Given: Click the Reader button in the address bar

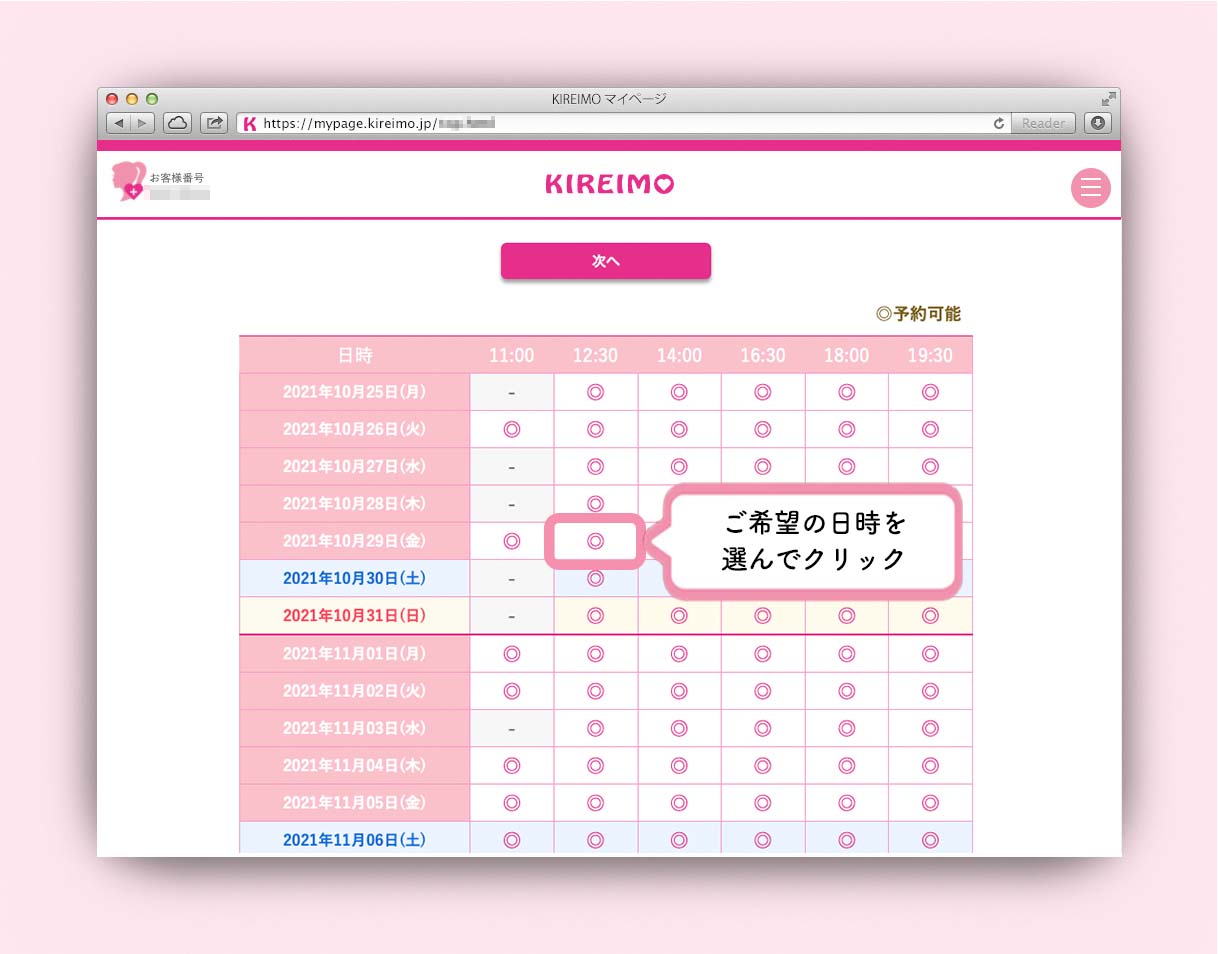Looking at the screenshot, I should (x=1043, y=124).
